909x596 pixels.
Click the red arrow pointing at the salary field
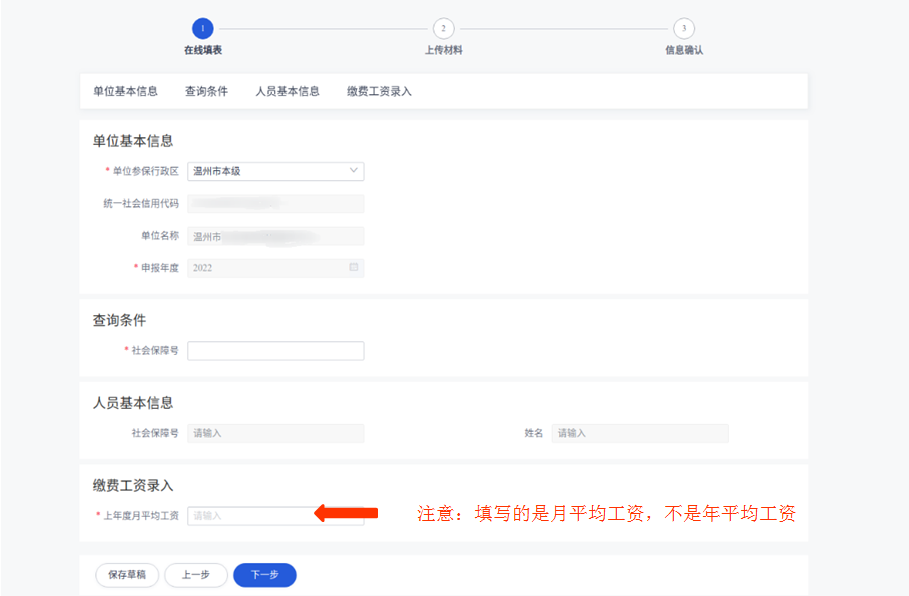click(346, 513)
